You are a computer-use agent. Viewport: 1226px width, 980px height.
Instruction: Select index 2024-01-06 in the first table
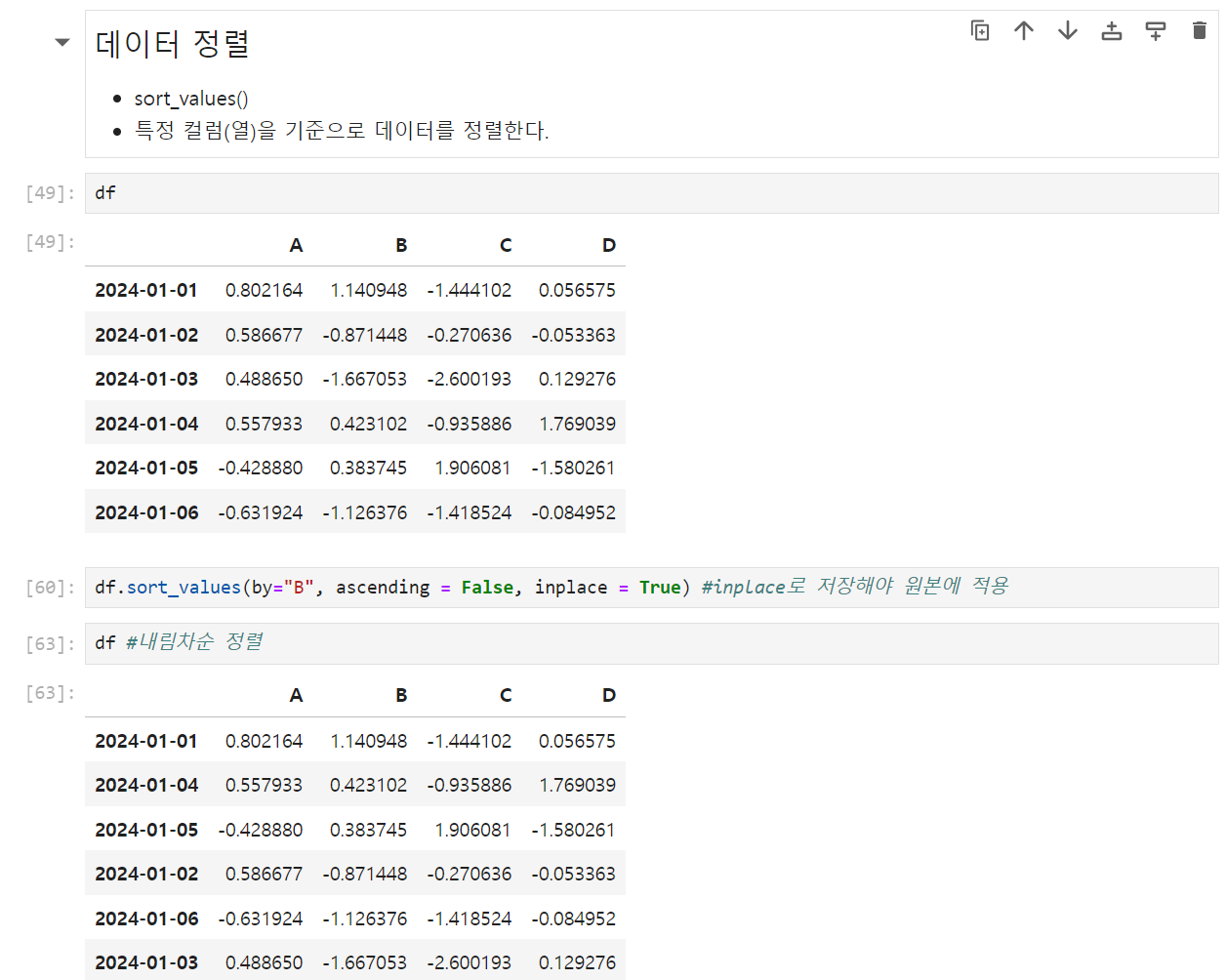click(x=146, y=512)
